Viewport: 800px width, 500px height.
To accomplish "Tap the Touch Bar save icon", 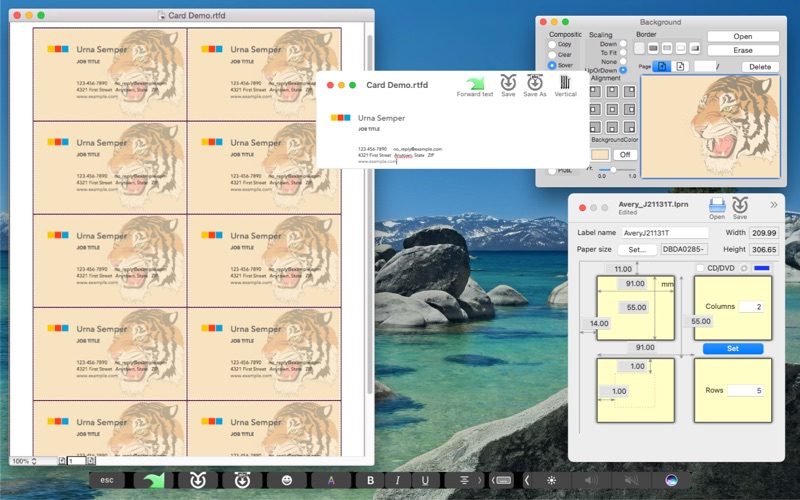I will click(x=198, y=480).
